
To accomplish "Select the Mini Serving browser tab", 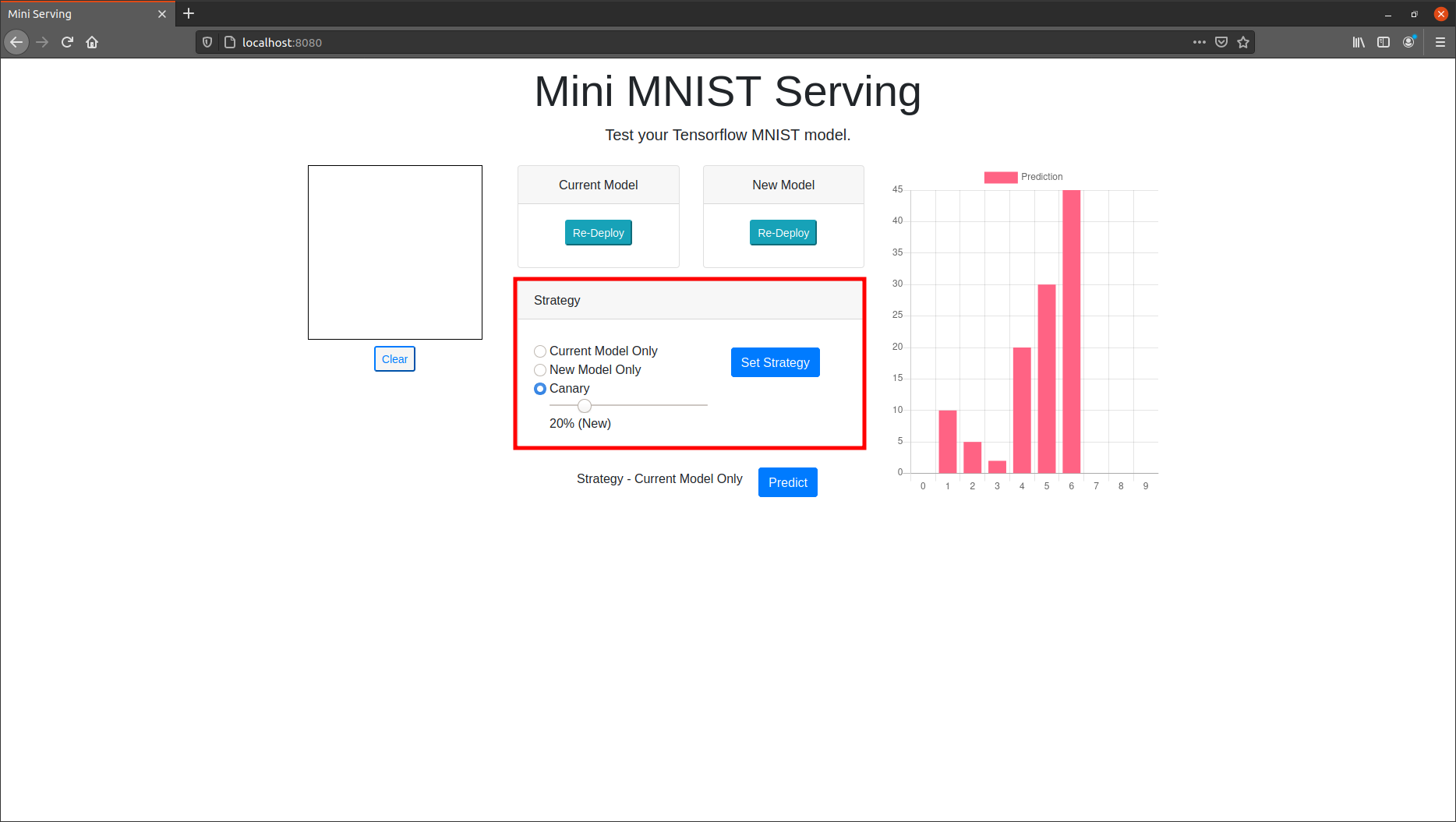I will tap(88, 14).
